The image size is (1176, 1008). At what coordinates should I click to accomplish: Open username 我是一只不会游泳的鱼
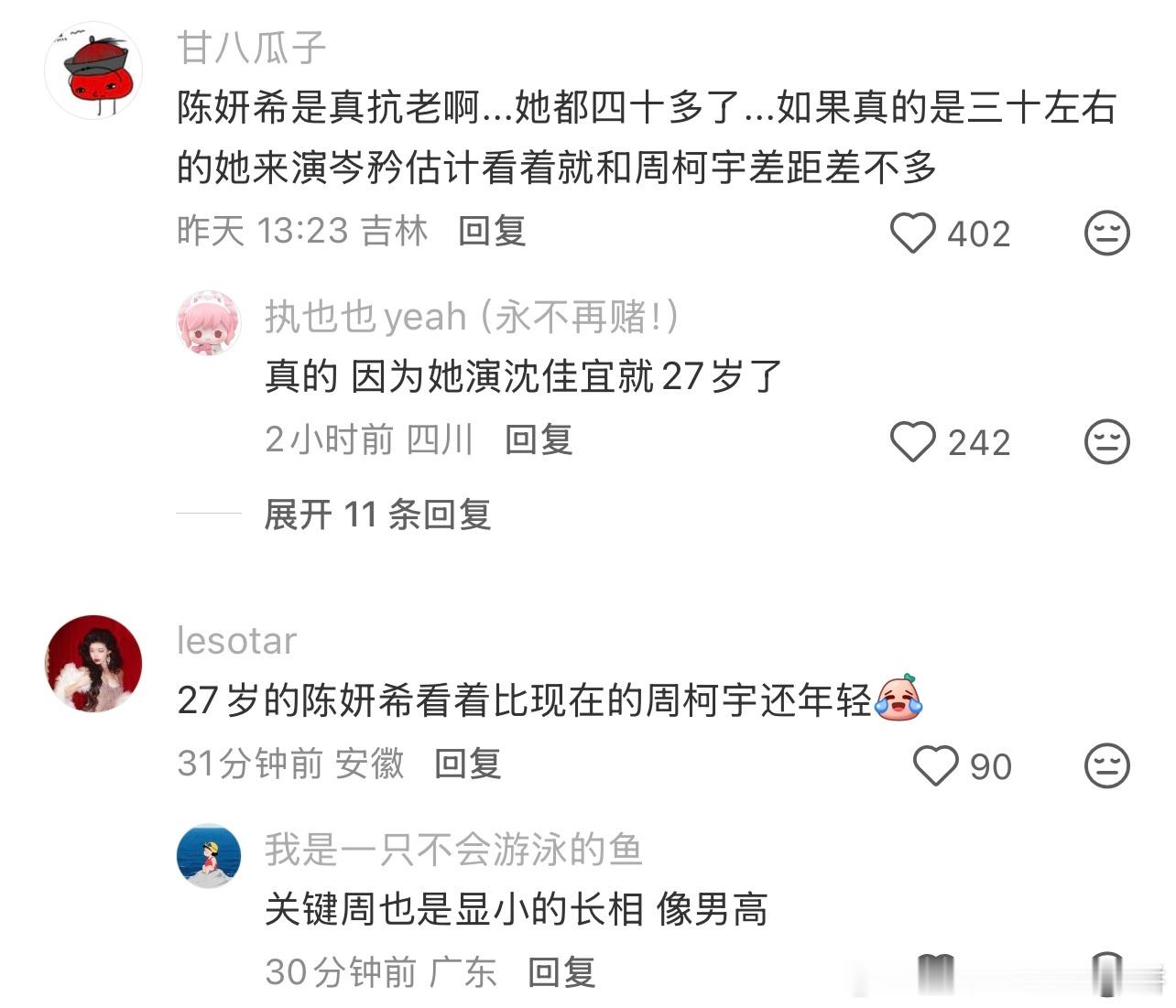coord(453,850)
